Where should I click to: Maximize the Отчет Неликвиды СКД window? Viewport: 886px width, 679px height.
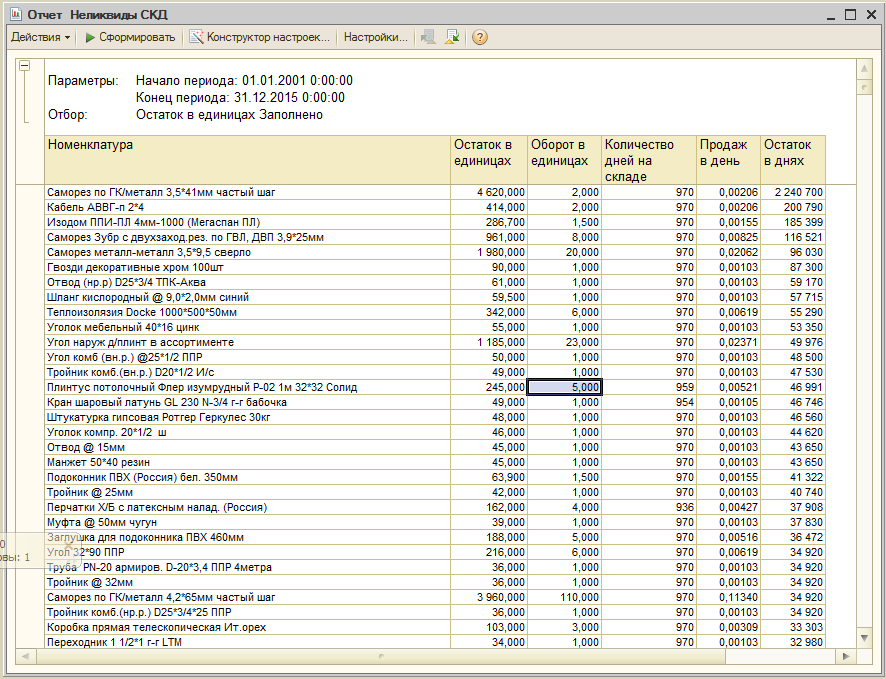tap(850, 15)
